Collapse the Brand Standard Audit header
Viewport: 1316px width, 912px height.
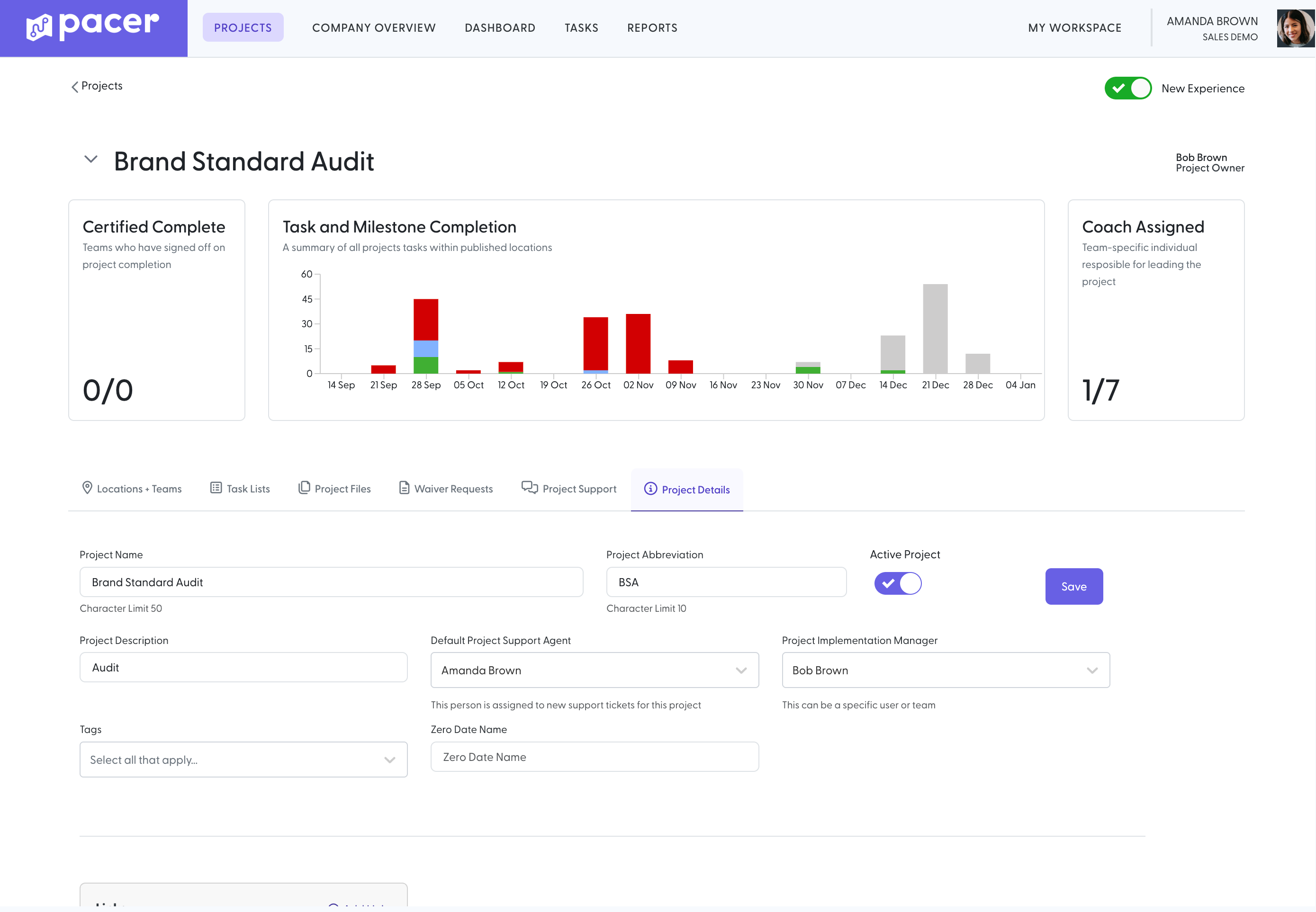[90, 160]
